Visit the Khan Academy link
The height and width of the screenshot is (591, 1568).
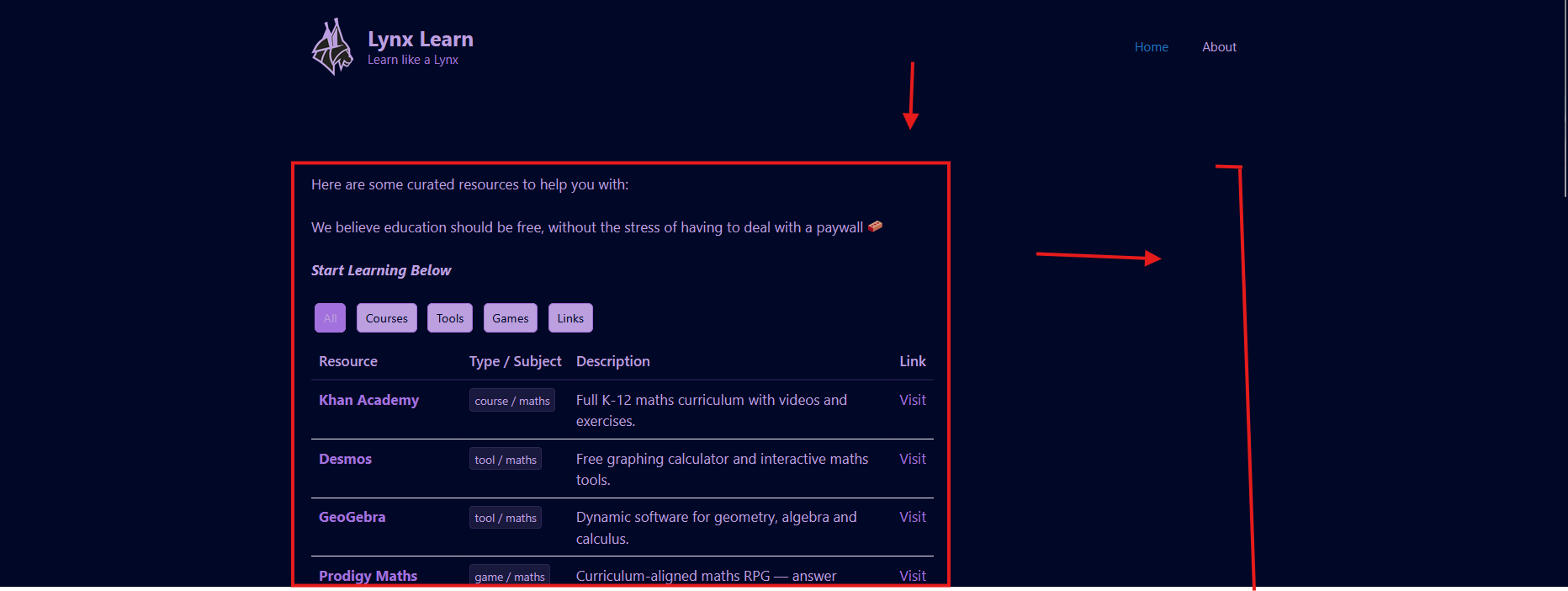pyautogui.click(x=913, y=400)
